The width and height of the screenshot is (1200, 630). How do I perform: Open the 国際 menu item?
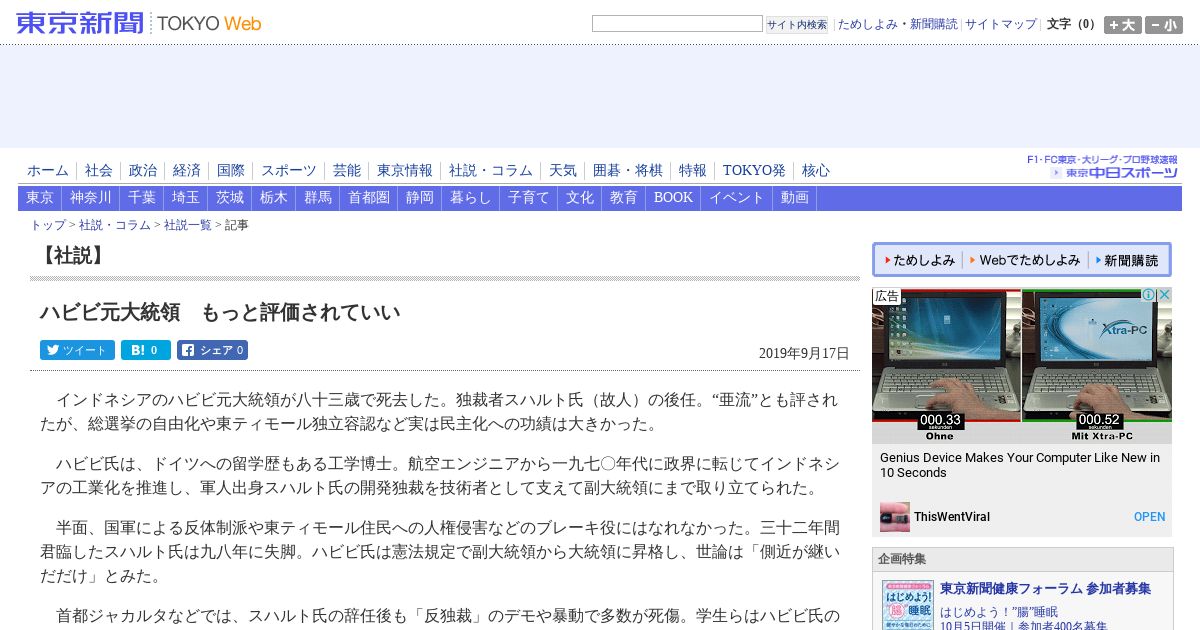pyautogui.click(x=231, y=171)
